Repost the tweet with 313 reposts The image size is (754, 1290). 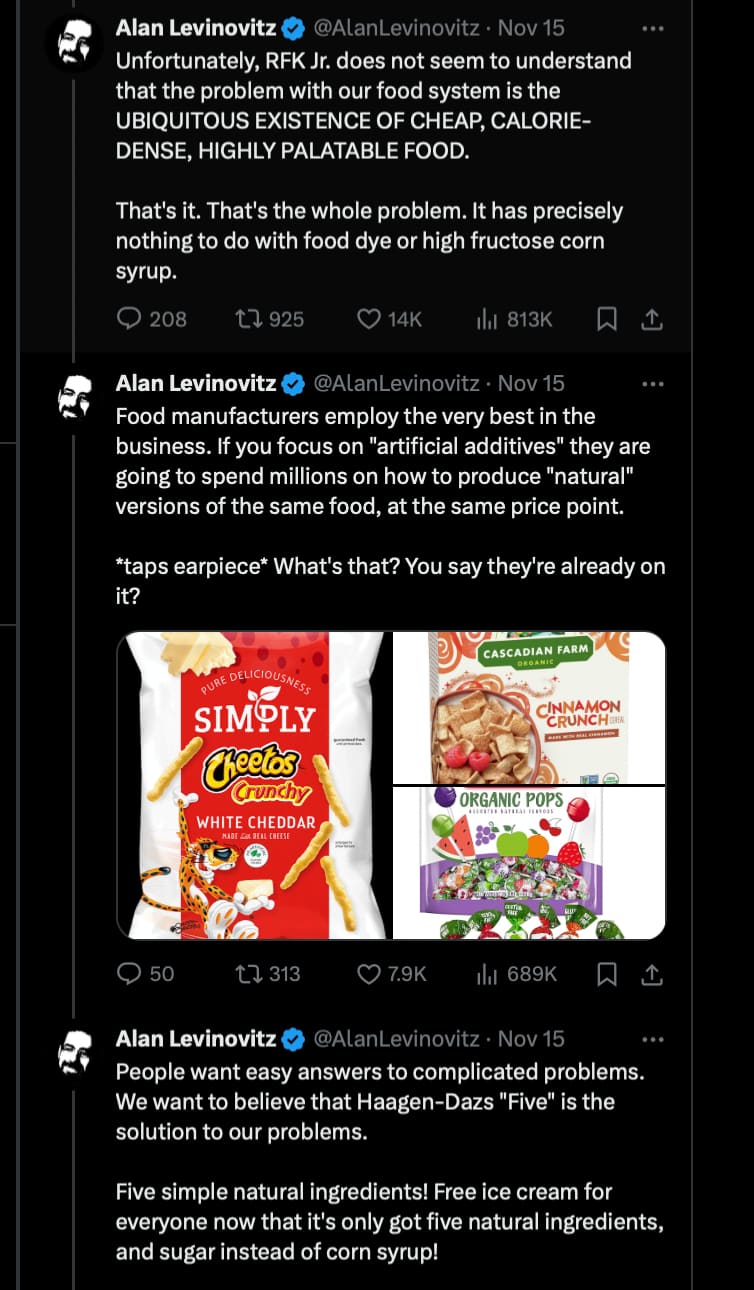[x=267, y=973]
